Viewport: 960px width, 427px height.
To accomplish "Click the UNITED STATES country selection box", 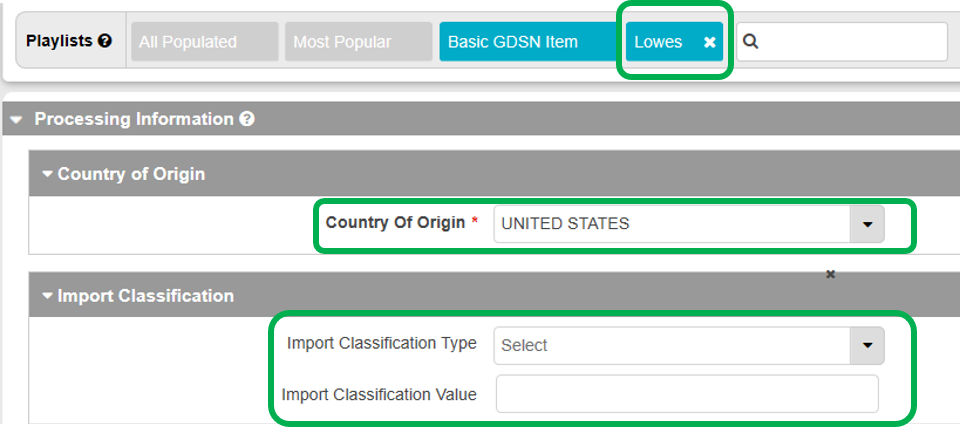I will click(671, 224).
